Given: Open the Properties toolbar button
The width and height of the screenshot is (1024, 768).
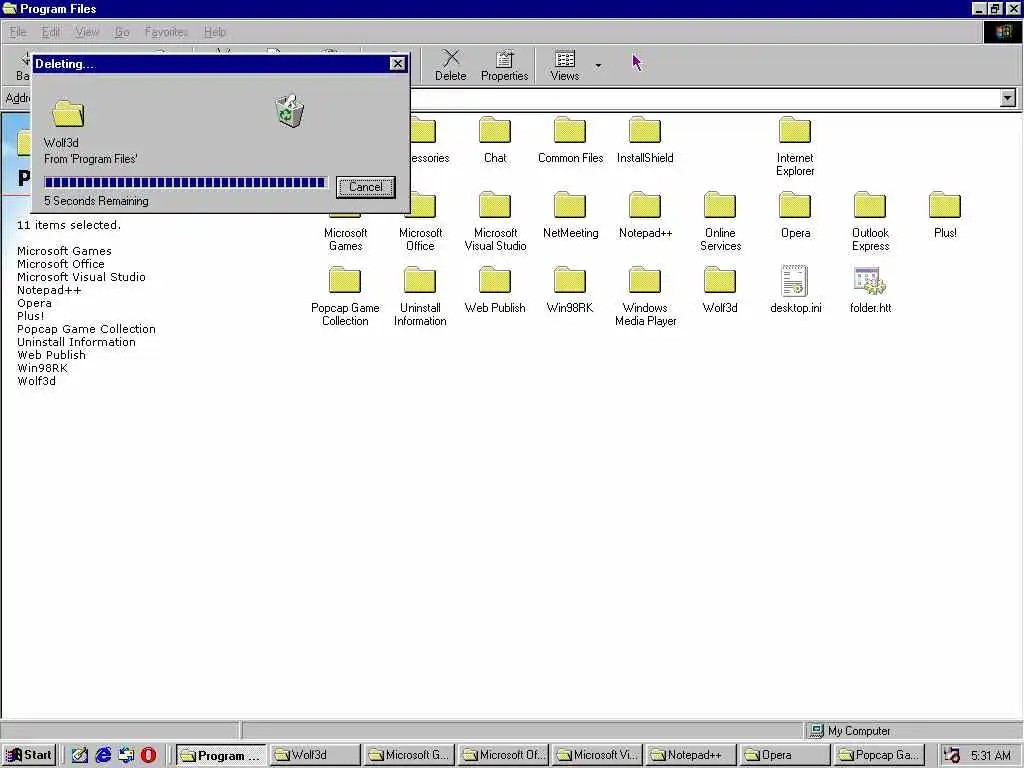Looking at the screenshot, I should coord(504,65).
